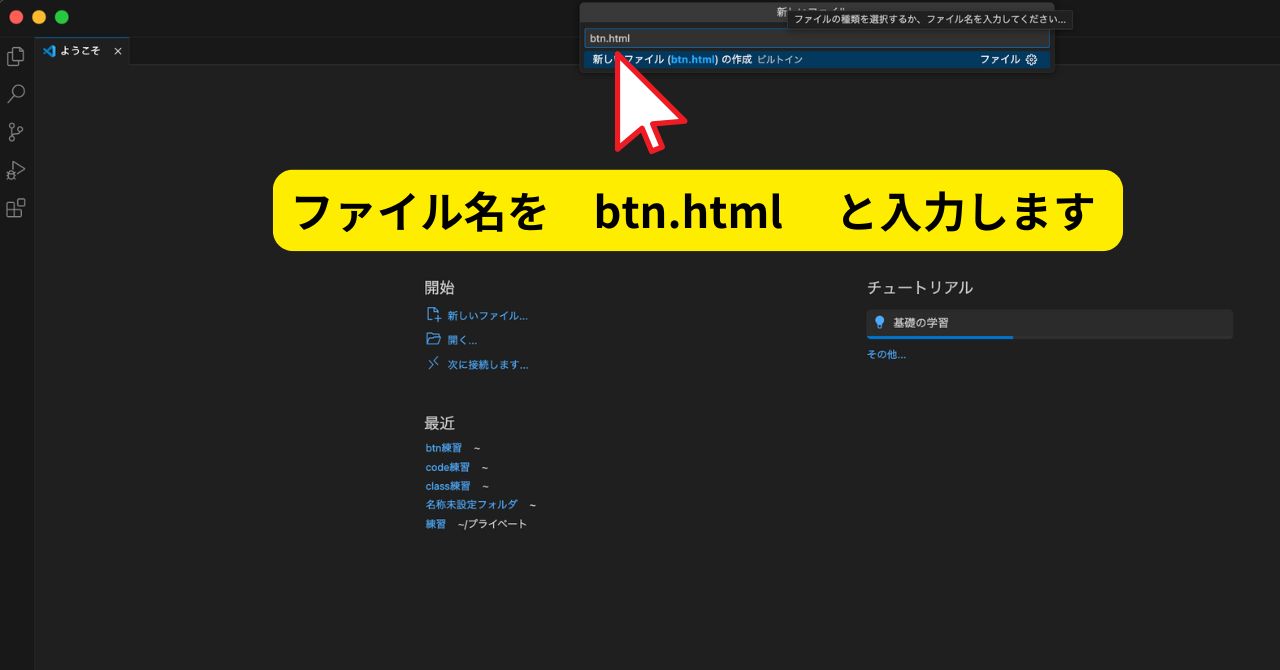Click the その他... link under tutorials

point(885,354)
